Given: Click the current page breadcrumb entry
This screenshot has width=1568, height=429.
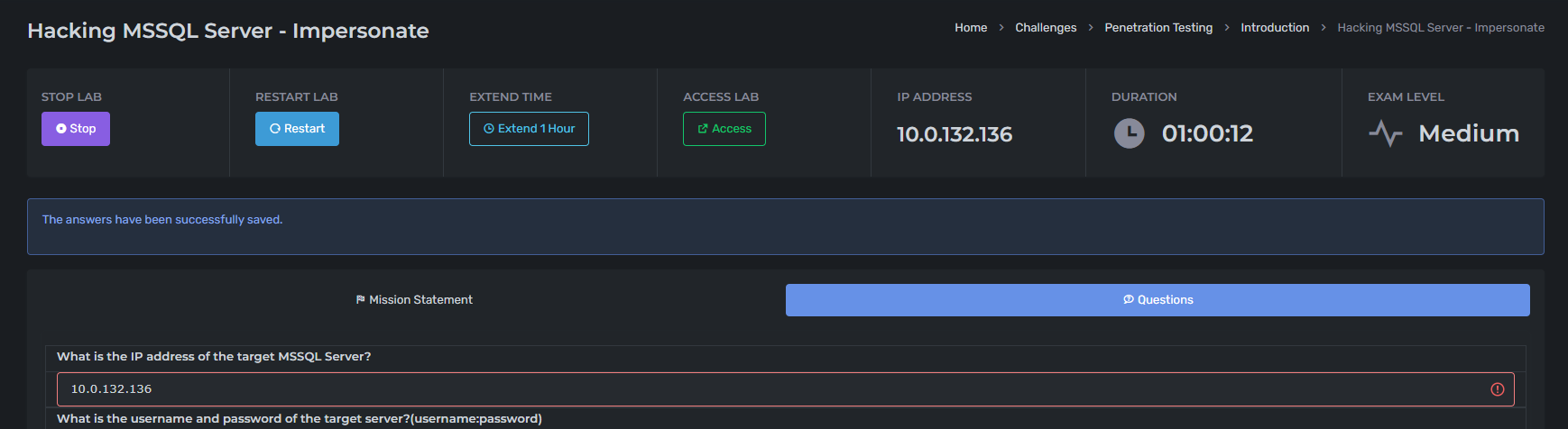Looking at the screenshot, I should tap(1440, 28).
